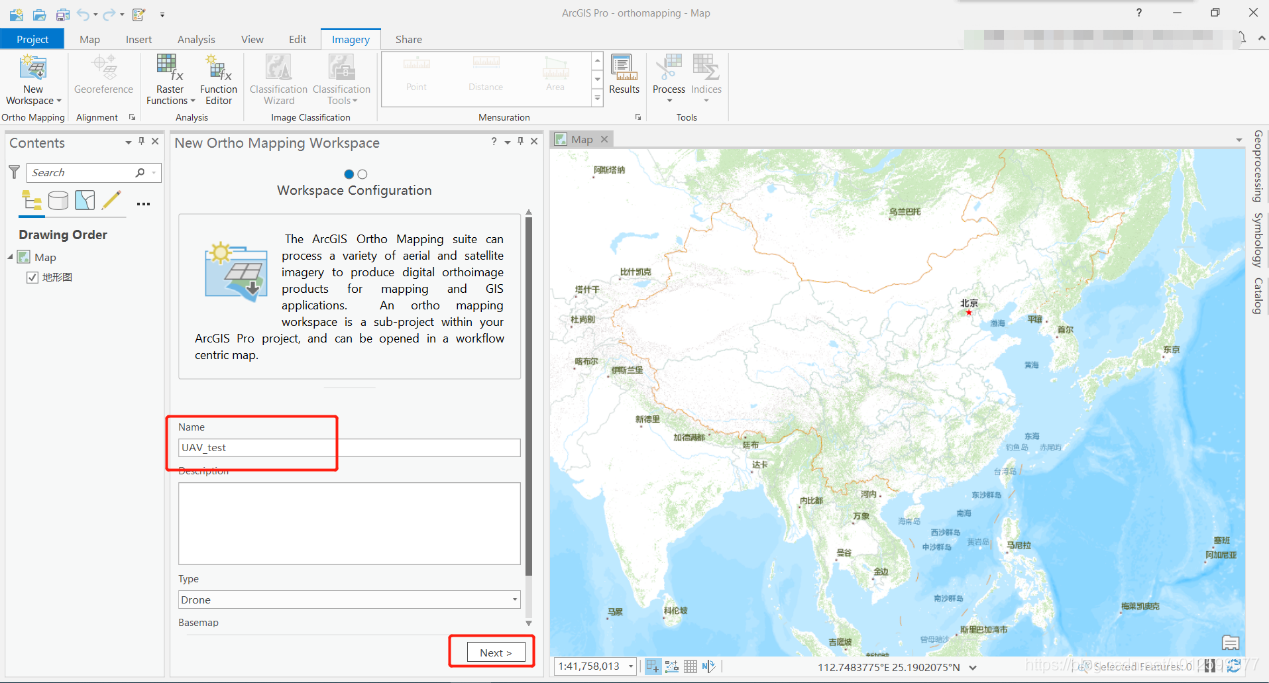Open the Results mensuration button
Image resolution: width=1269 pixels, height=683 pixels.
[624, 75]
